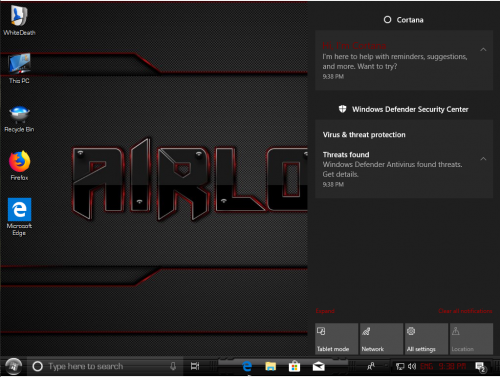Open Task View from the taskbar
Viewport: 500px width, 377px height.
(195, 366)
